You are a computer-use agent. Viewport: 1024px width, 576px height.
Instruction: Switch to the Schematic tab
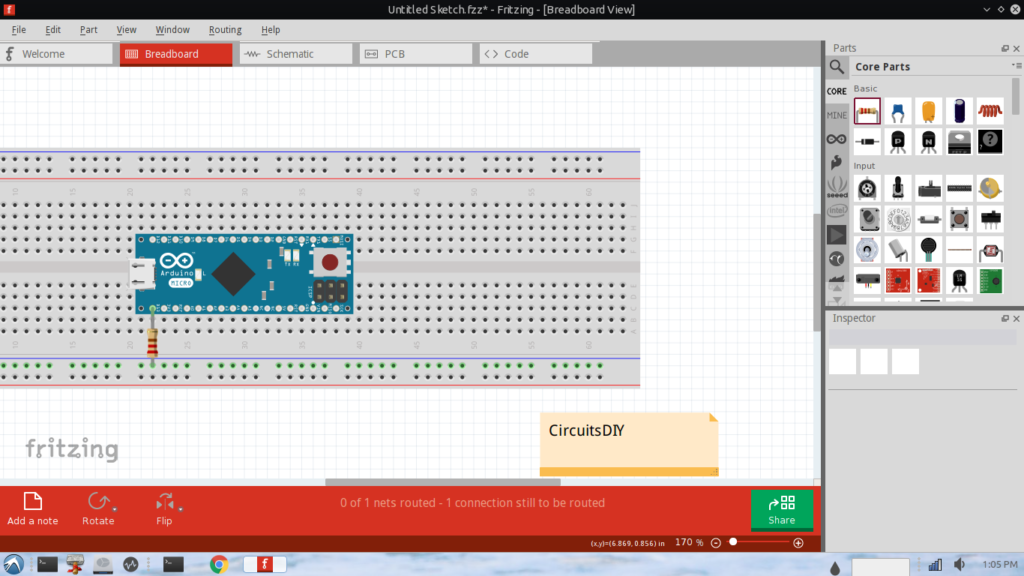click(296, 54)
